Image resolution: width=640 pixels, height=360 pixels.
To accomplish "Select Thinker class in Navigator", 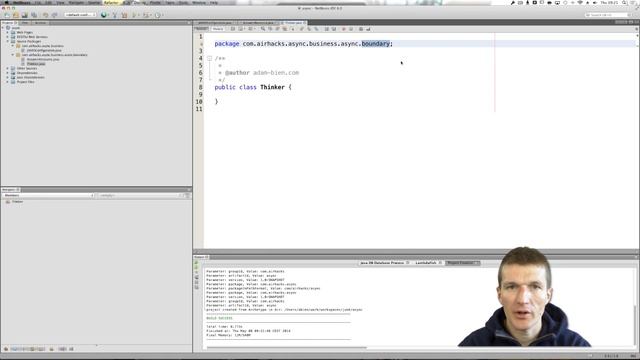I will [x=17, y=202].
